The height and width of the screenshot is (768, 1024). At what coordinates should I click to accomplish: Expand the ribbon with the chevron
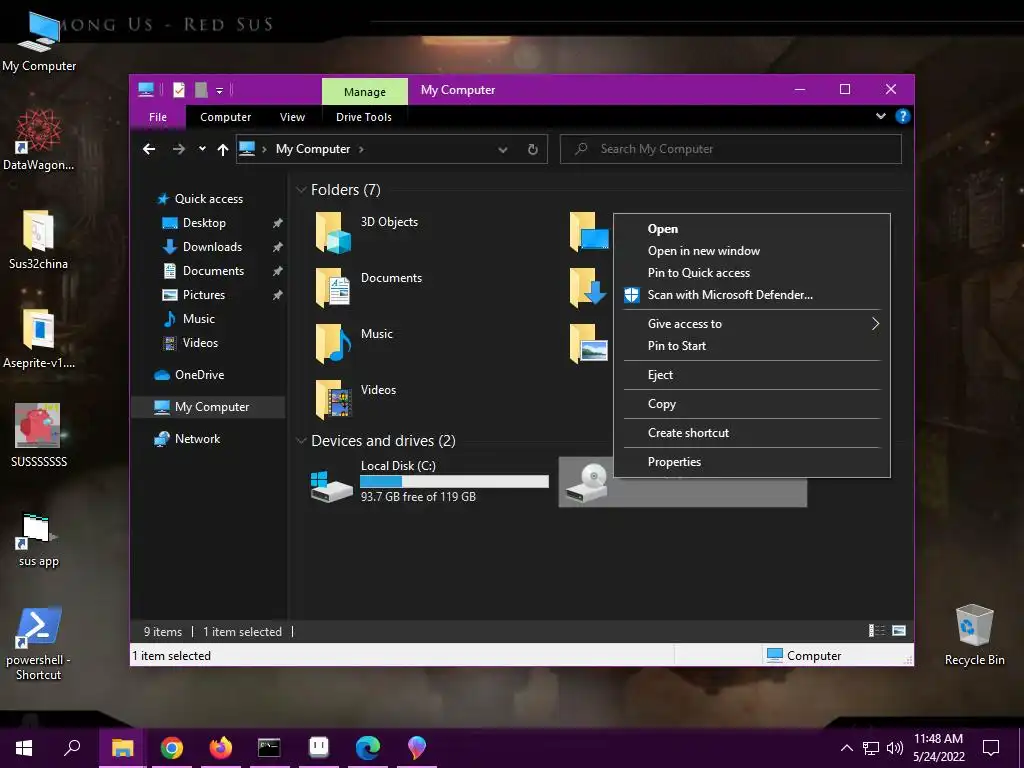pyautogui.click(x=880, y=116)
